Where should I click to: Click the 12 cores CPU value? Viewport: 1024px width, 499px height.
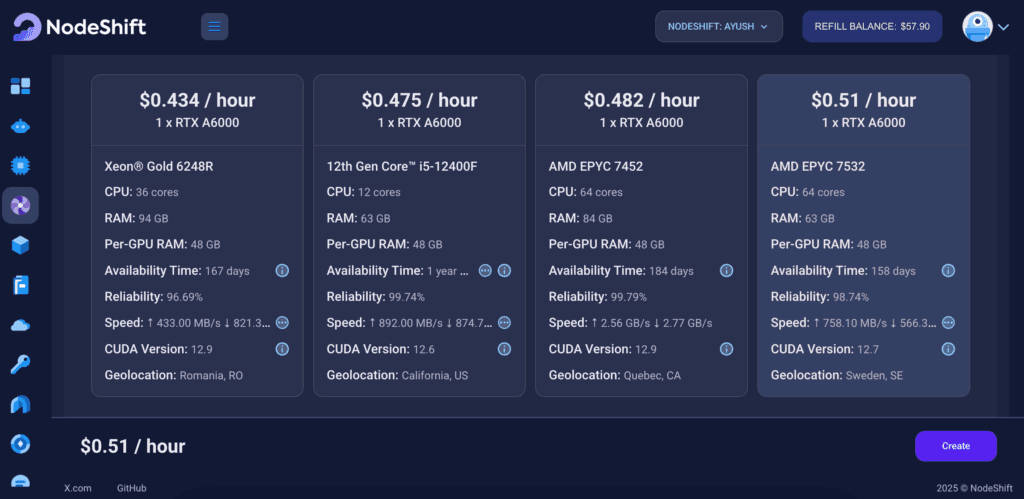click(379, 193)
